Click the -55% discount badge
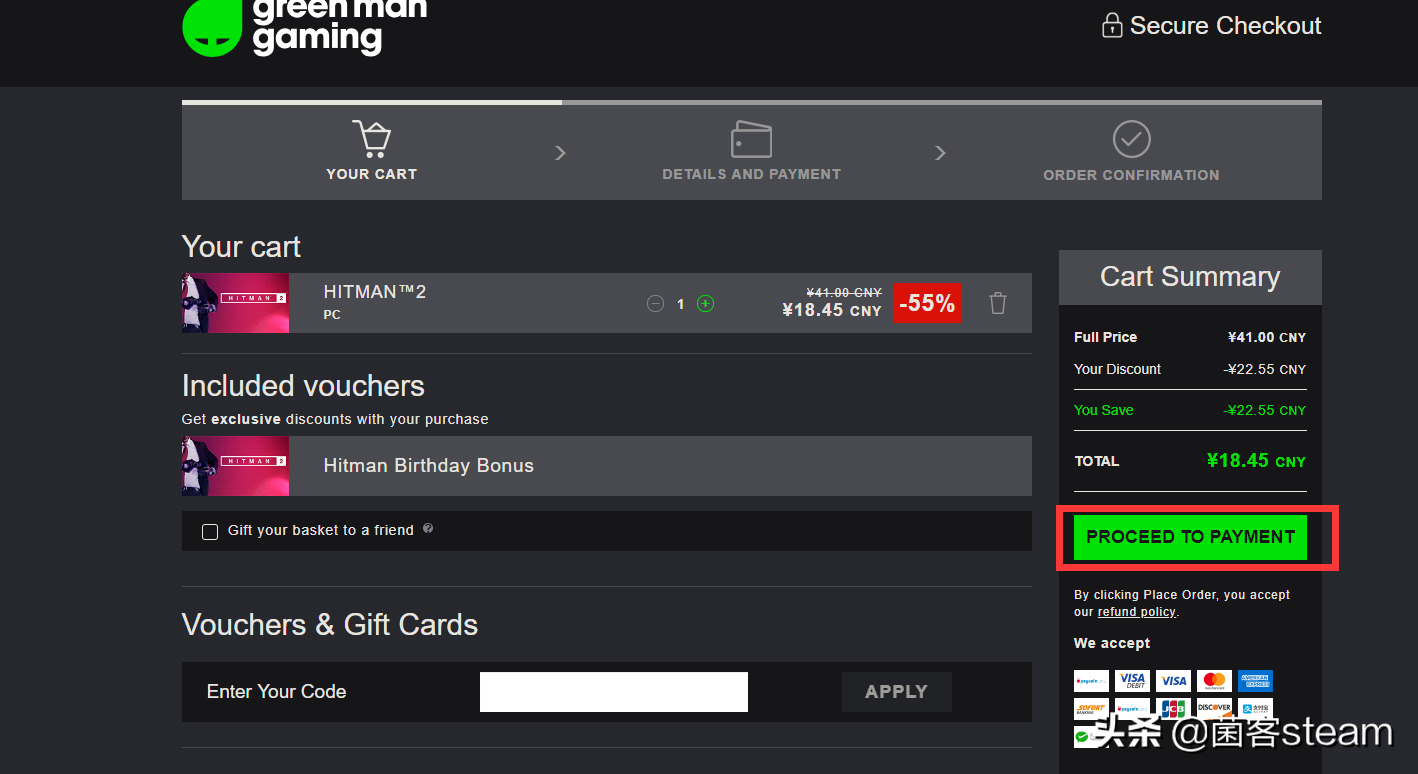 tap(927, 303)
